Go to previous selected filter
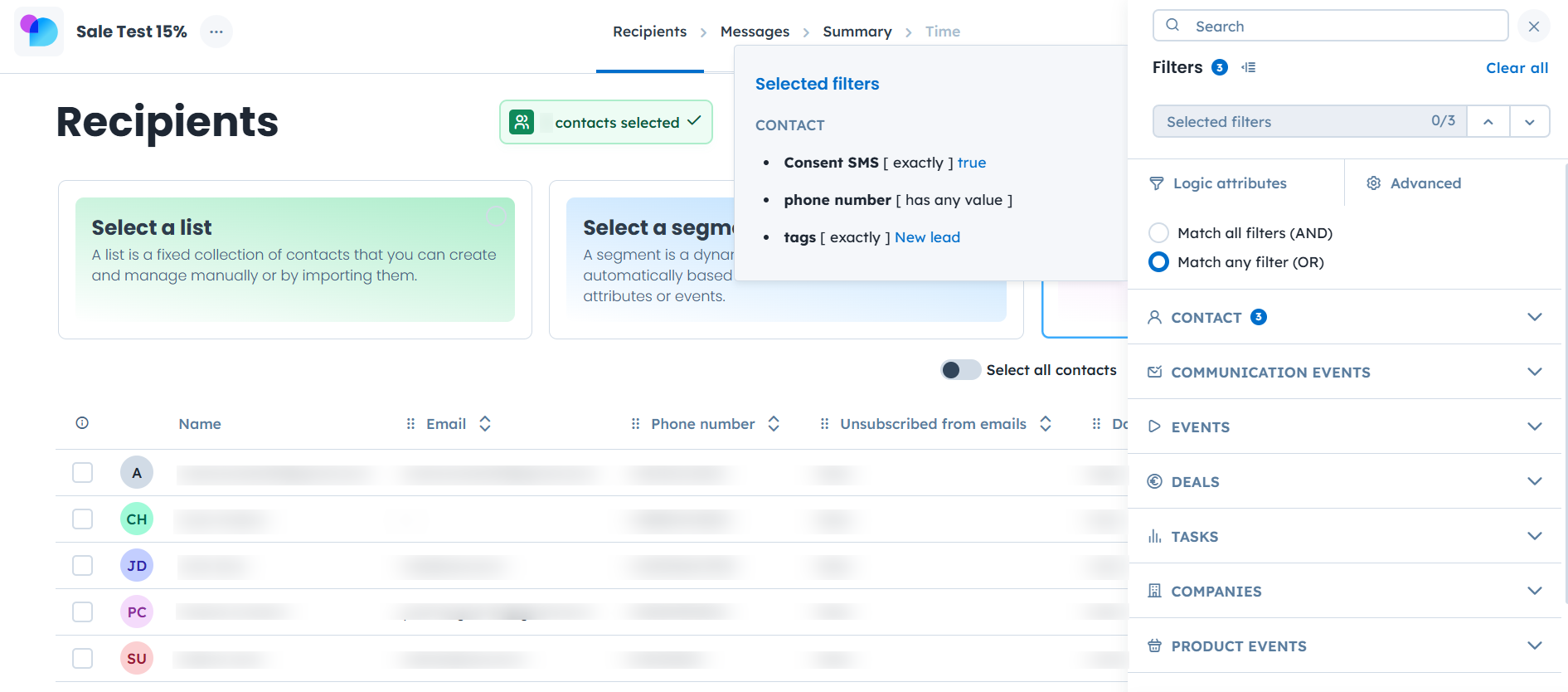Image resolution: width=1568 pixels, height=692 pixels. (1488, 121)
